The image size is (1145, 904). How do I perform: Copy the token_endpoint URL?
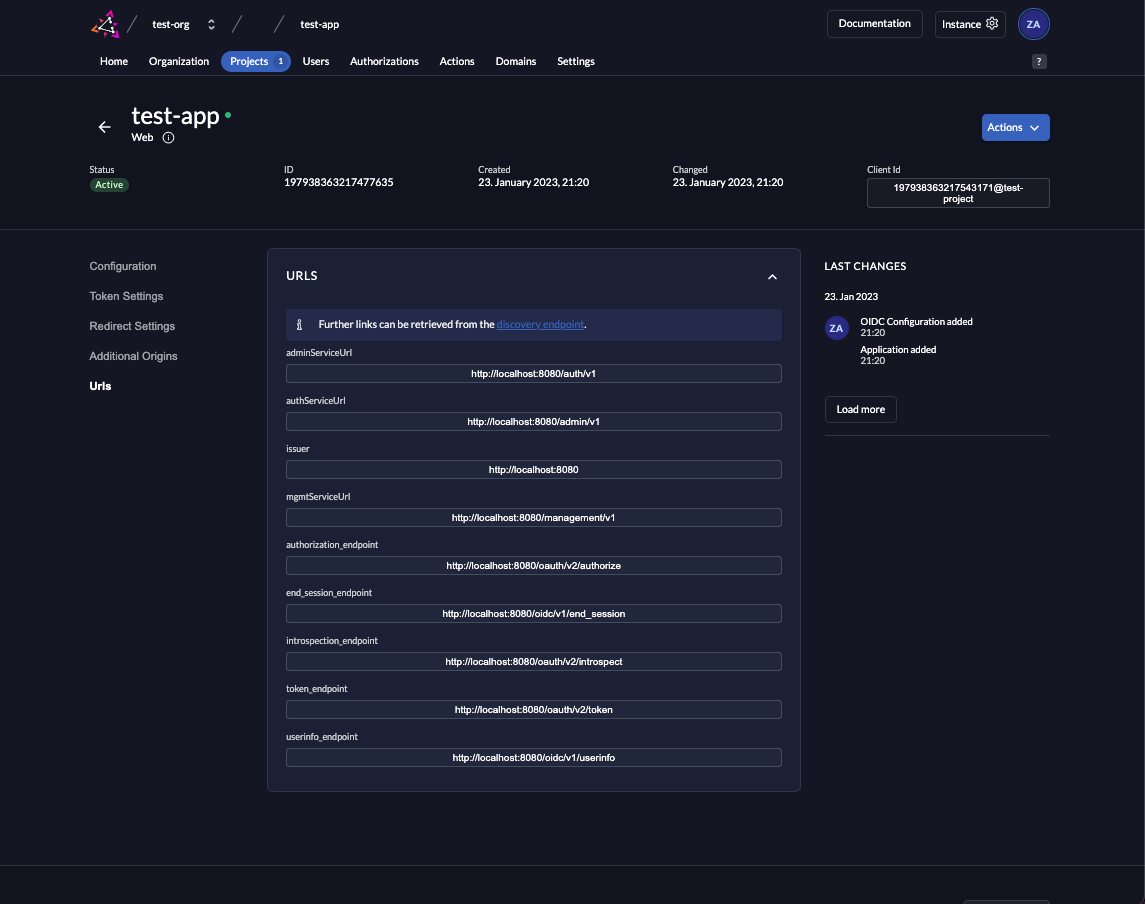click(x=533, y=710)
